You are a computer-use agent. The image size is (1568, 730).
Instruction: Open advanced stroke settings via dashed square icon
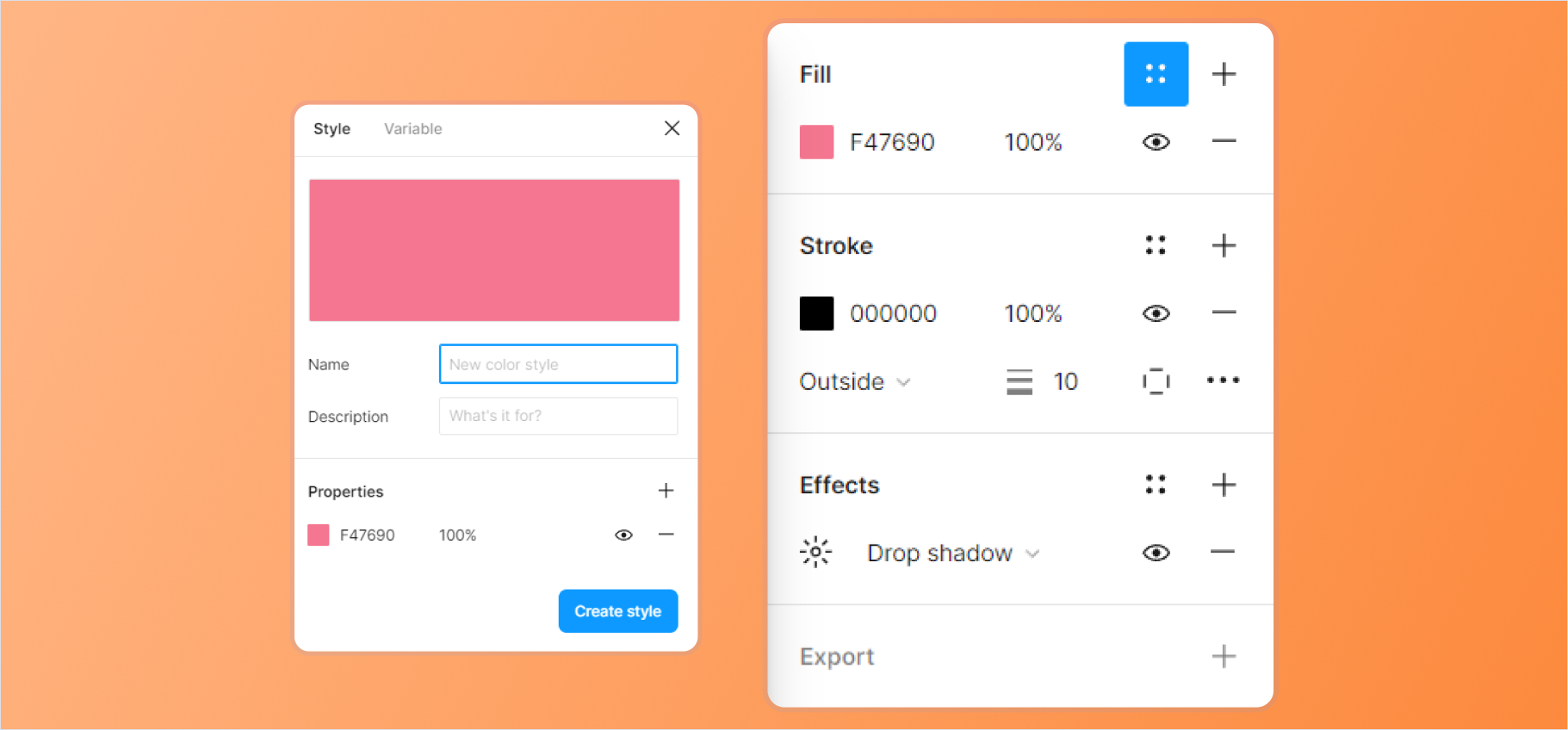point(1156,380)
